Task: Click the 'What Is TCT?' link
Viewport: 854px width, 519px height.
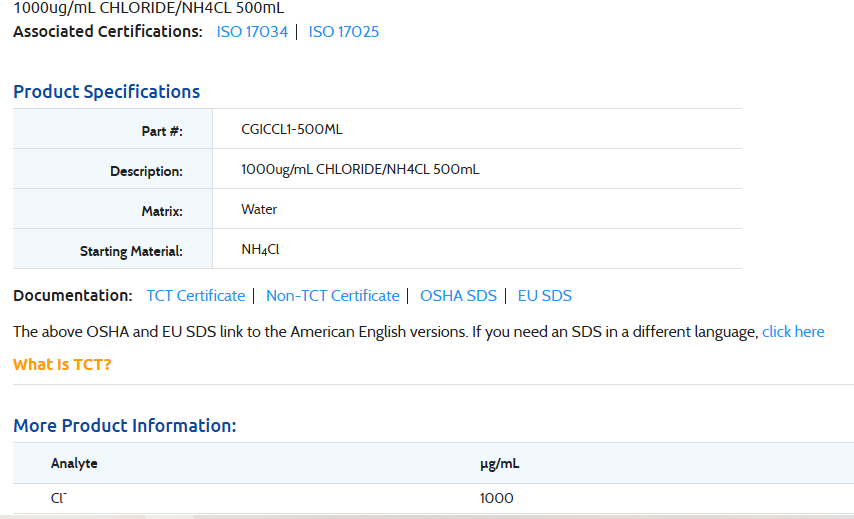Action: [x=62, y=364]
